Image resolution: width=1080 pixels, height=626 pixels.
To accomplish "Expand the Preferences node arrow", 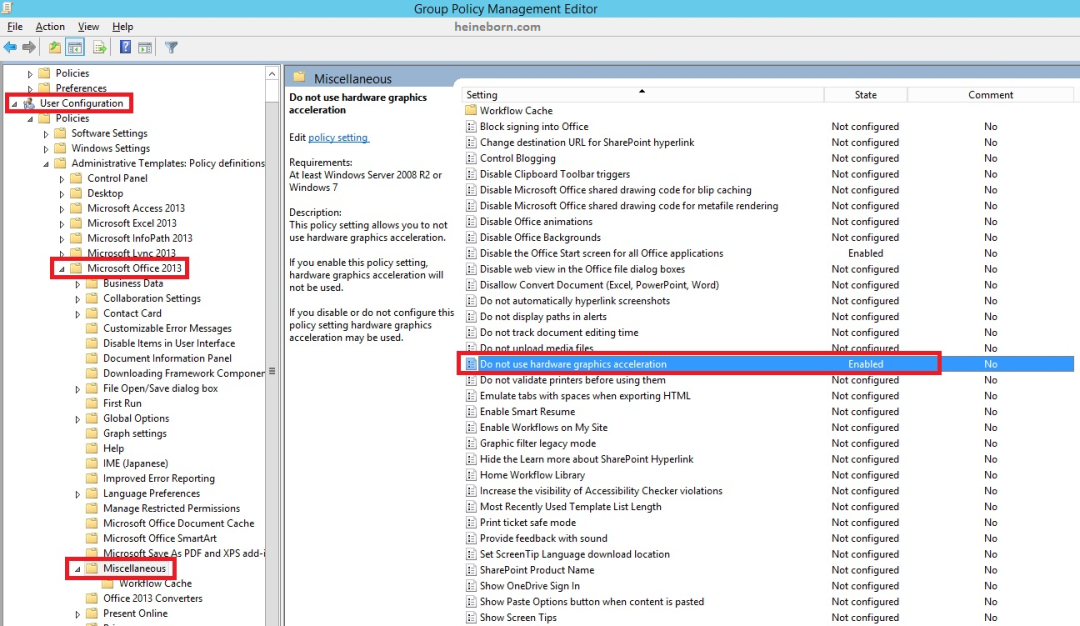I will 30,89.
